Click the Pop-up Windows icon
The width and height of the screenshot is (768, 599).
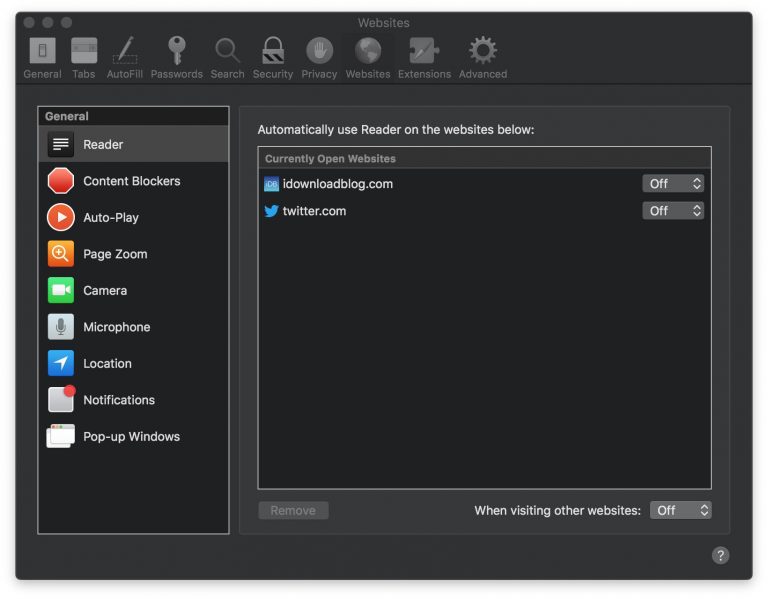[61, 436]
